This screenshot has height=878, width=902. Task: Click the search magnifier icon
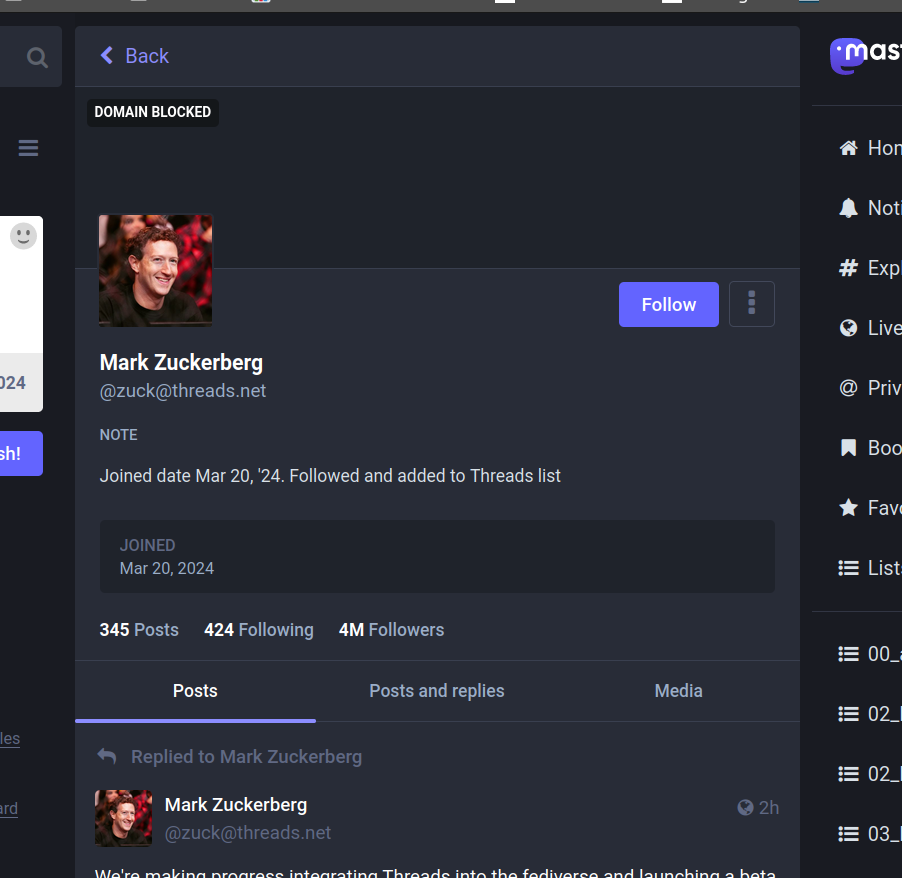37,57
